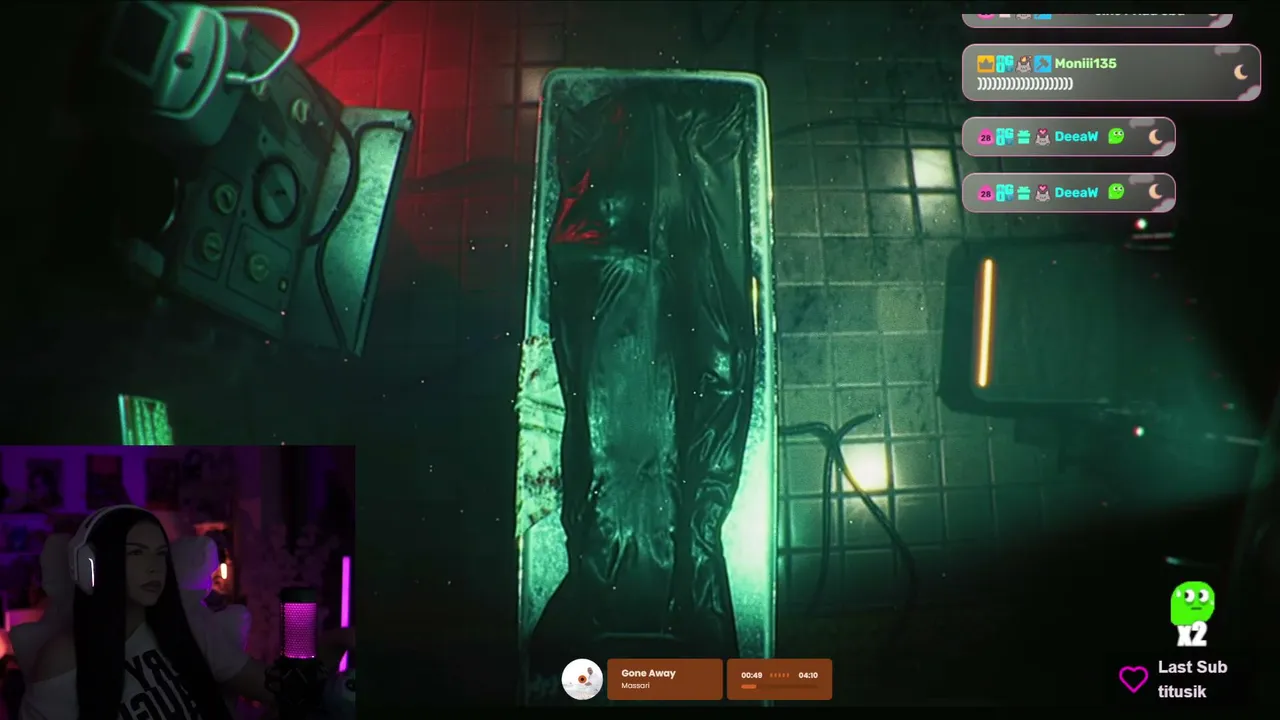Click the moon icon on the lower DeeaW message
Image resolution: width=1280 pixels, height=720 pixels.
click(1156, 193)
